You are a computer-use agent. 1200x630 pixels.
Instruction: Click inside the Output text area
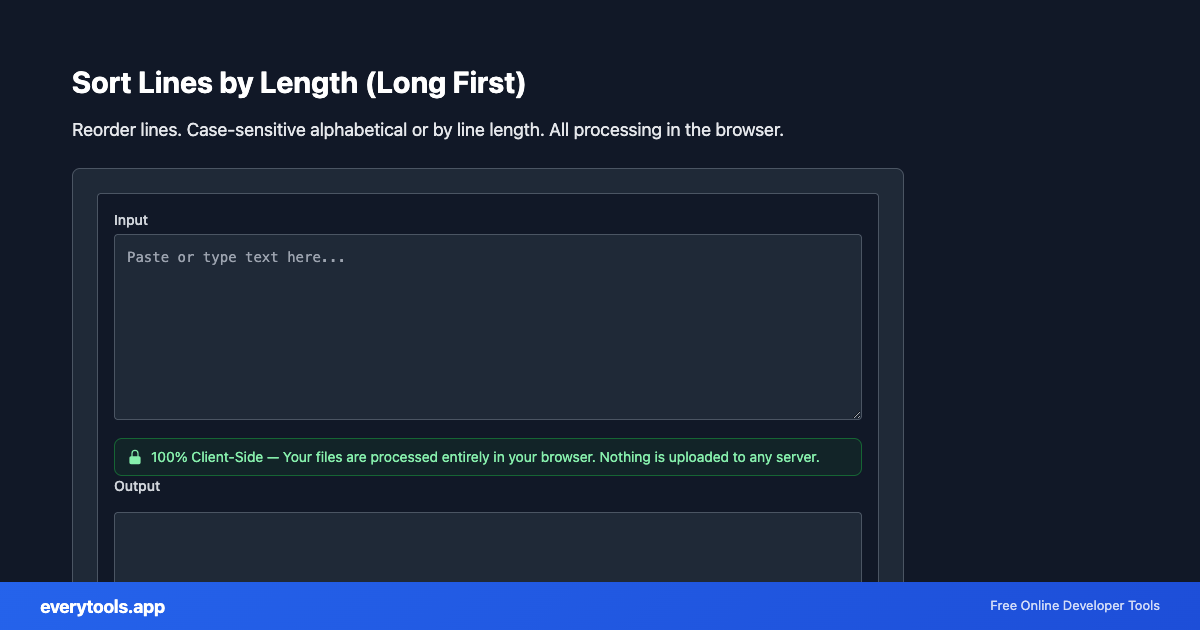(x=488, y=550)
